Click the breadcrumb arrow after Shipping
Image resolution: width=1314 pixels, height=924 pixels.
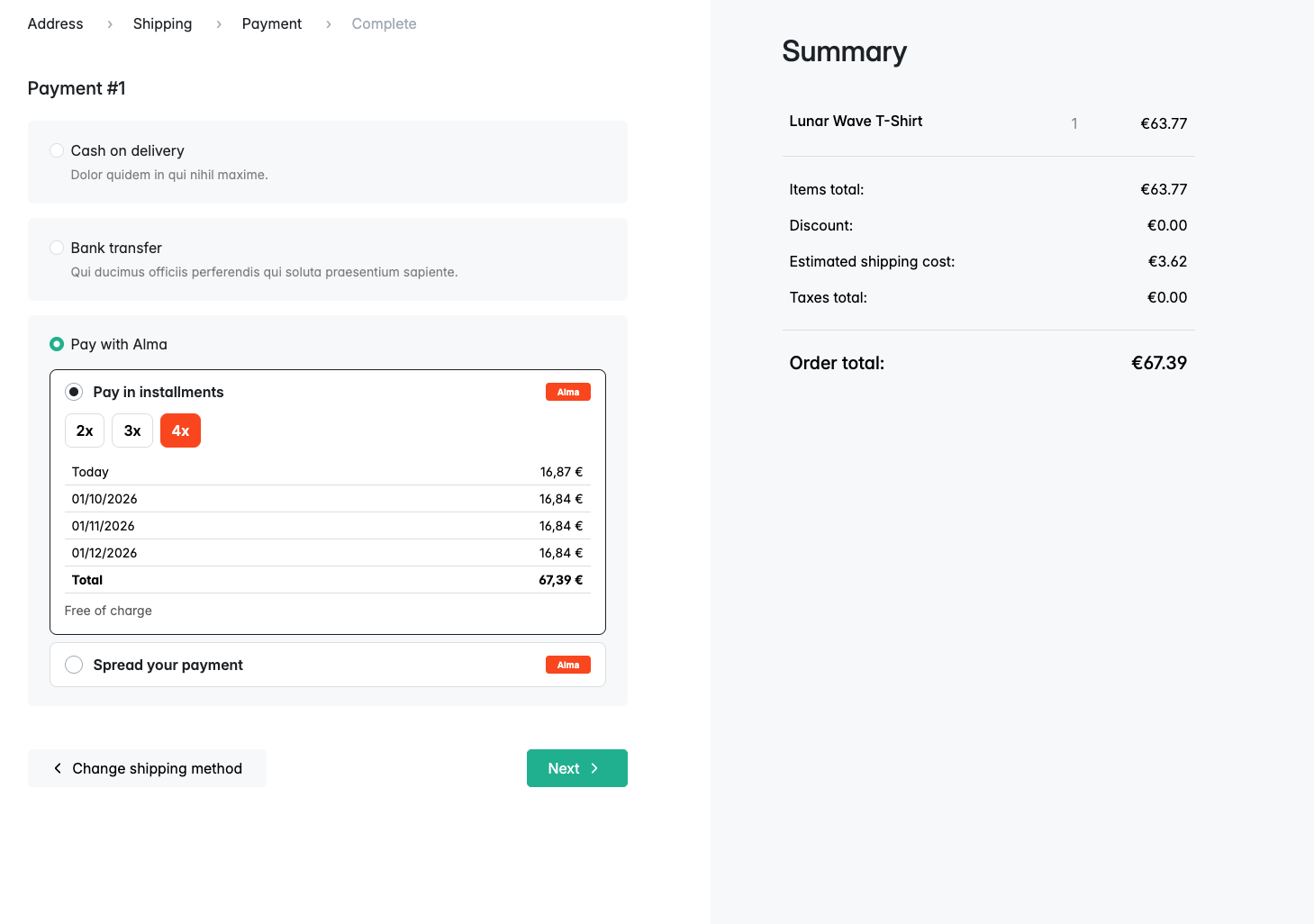(x=219, y=24)
